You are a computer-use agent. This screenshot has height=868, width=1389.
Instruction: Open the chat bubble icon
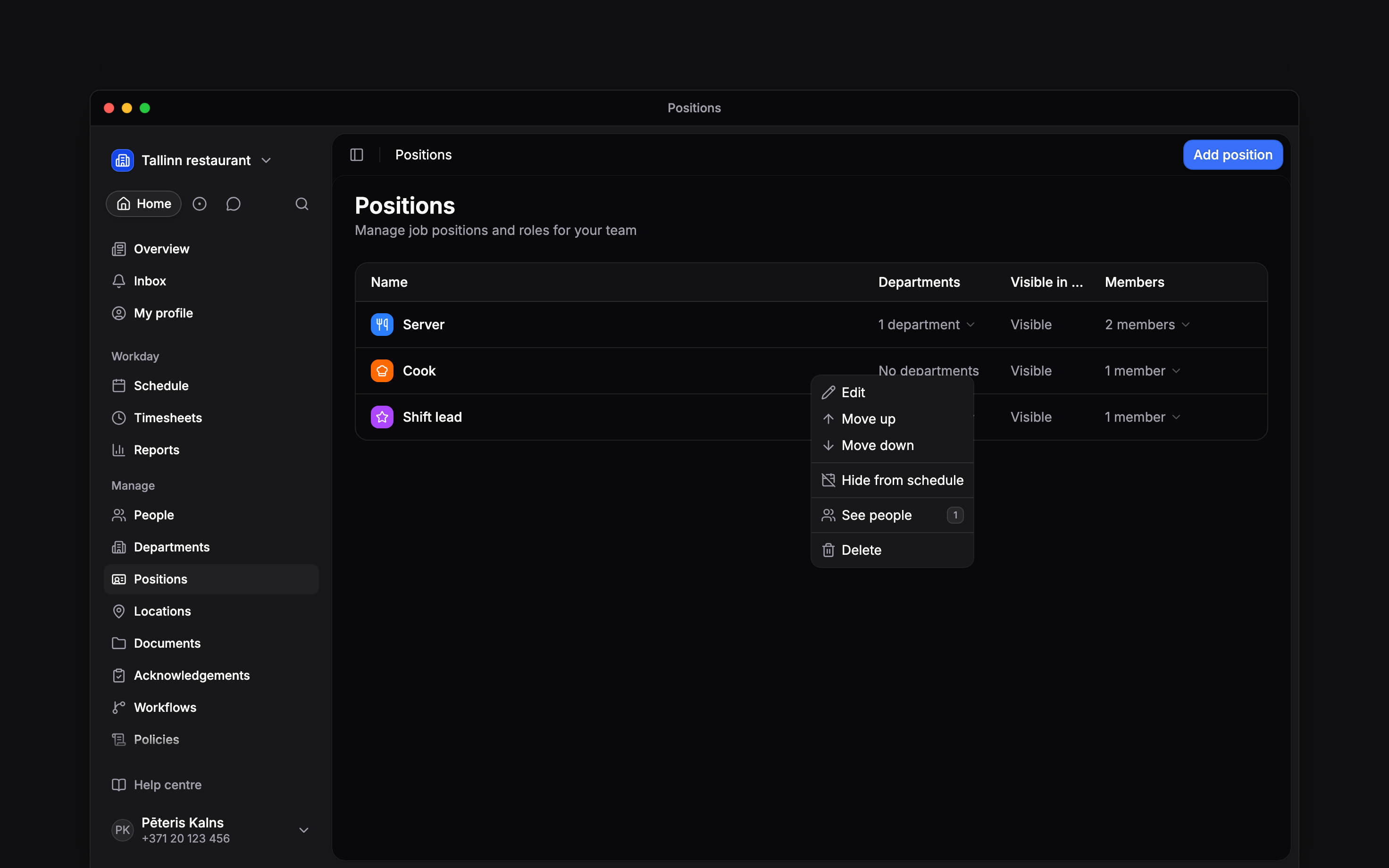233,204
